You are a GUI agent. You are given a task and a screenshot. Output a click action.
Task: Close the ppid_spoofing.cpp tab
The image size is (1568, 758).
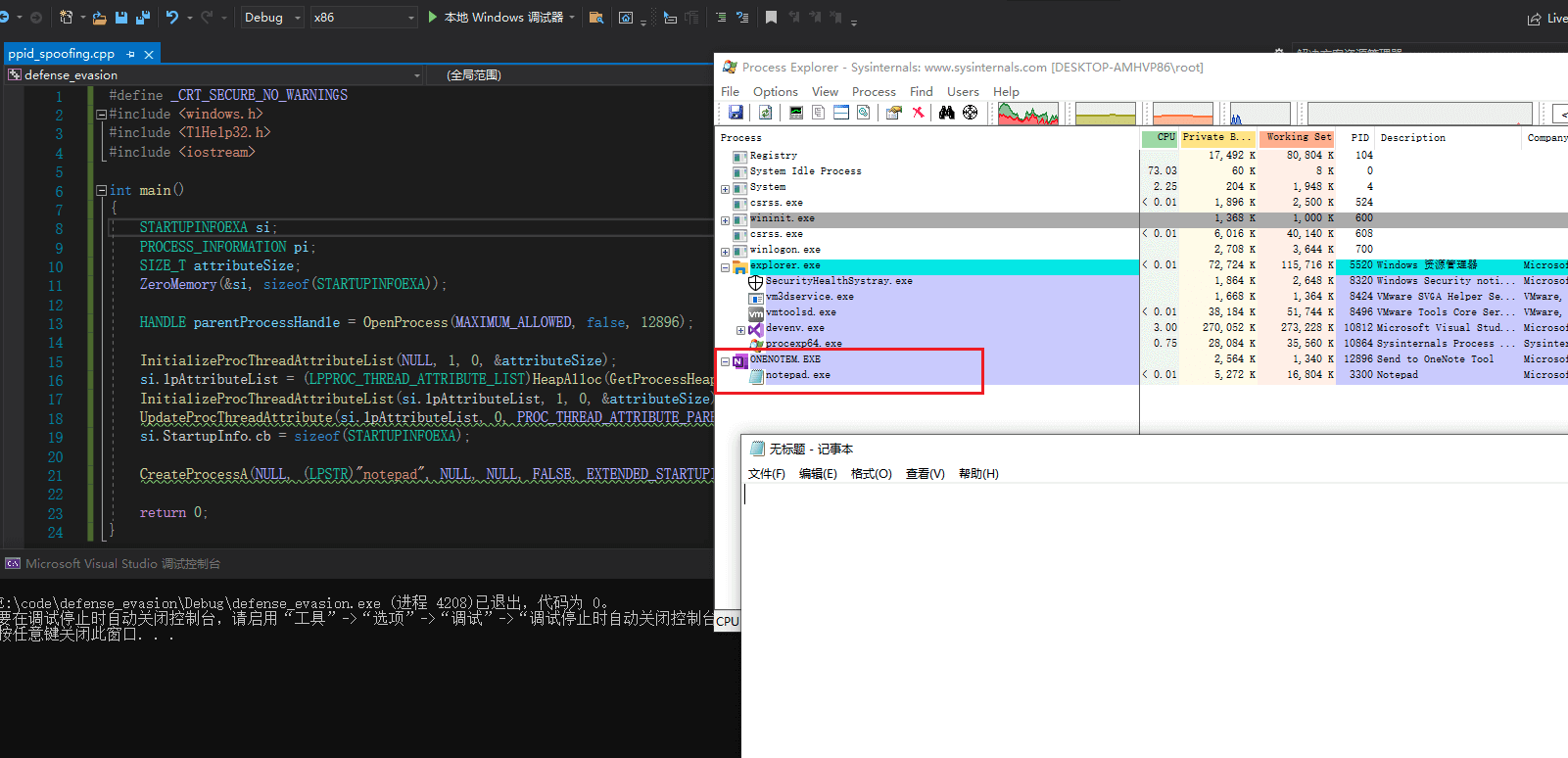tap(149, 54)
